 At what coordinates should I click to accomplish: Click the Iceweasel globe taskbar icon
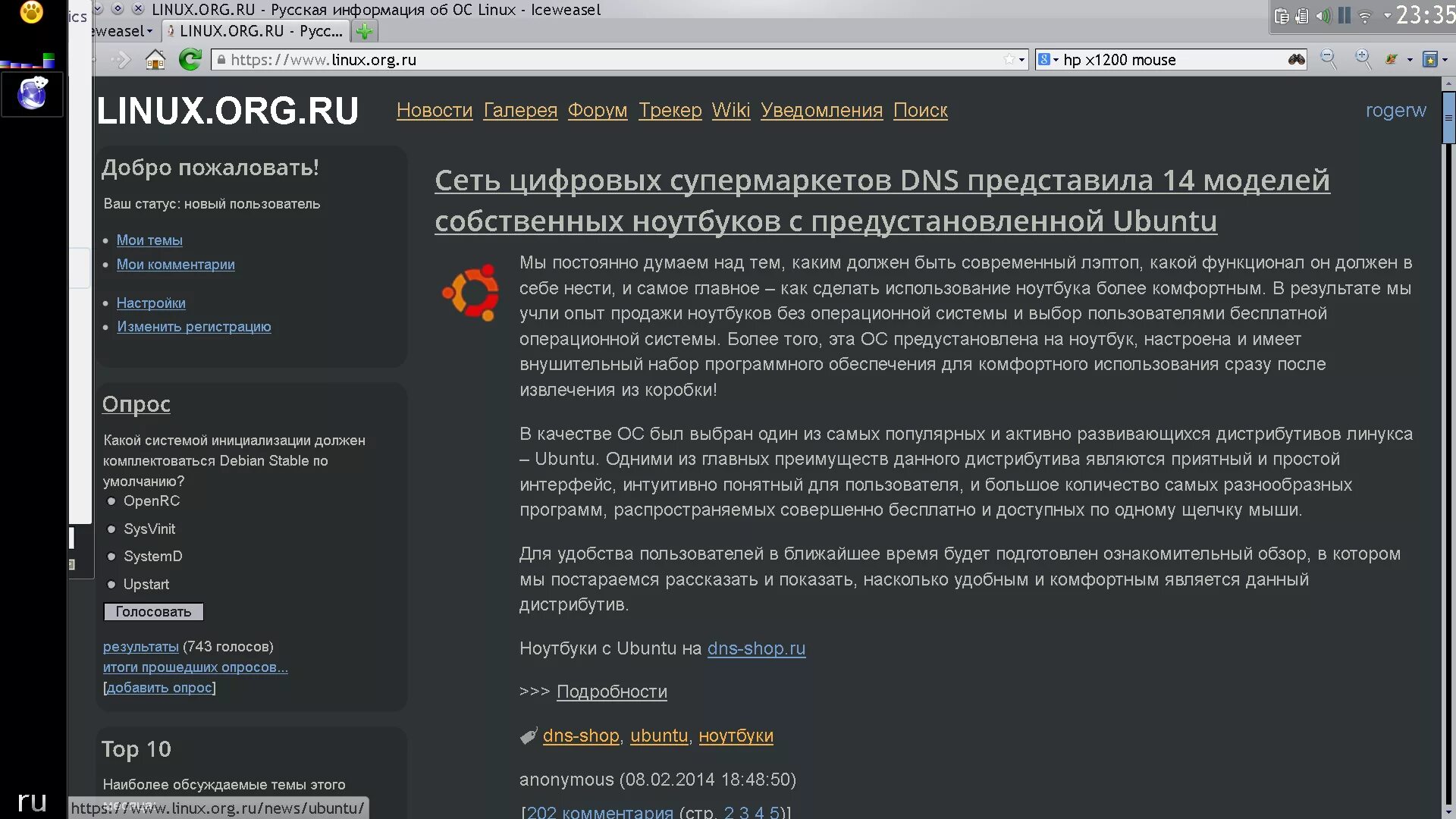[33, 93]
